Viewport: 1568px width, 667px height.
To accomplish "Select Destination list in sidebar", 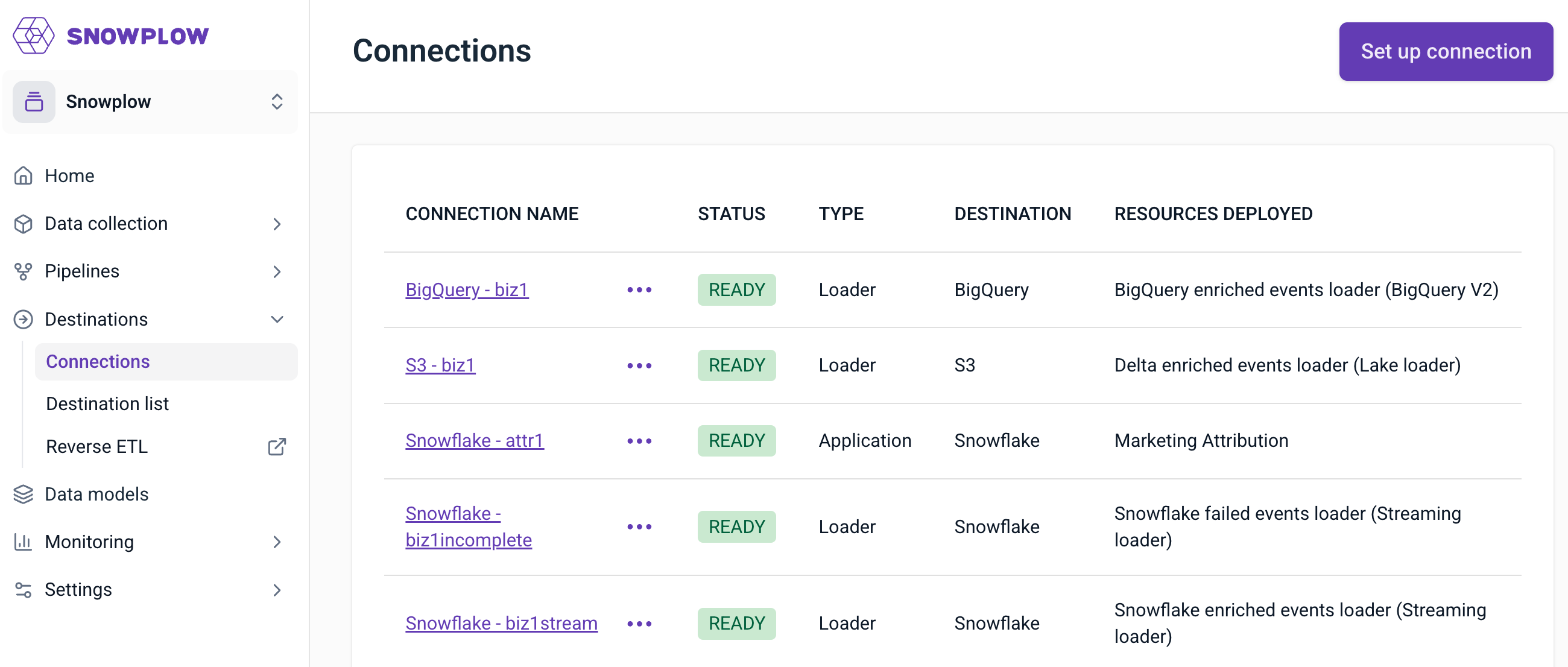I will pos(107,404).
